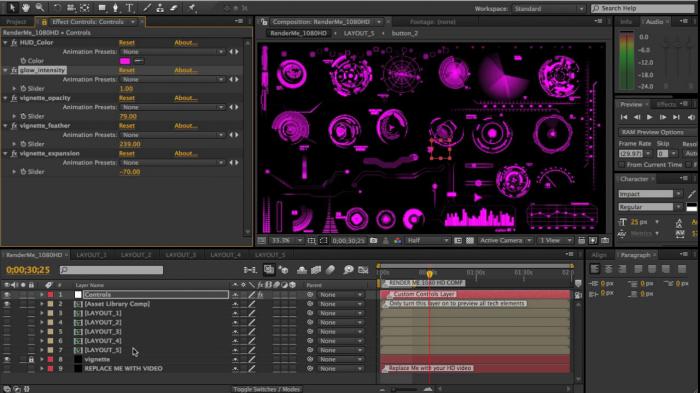Click the LAYOUT_5 breadcrumb in viewer
Viewport: 700px width, 393px height.
pyautogui.click(x=359, y=33)
